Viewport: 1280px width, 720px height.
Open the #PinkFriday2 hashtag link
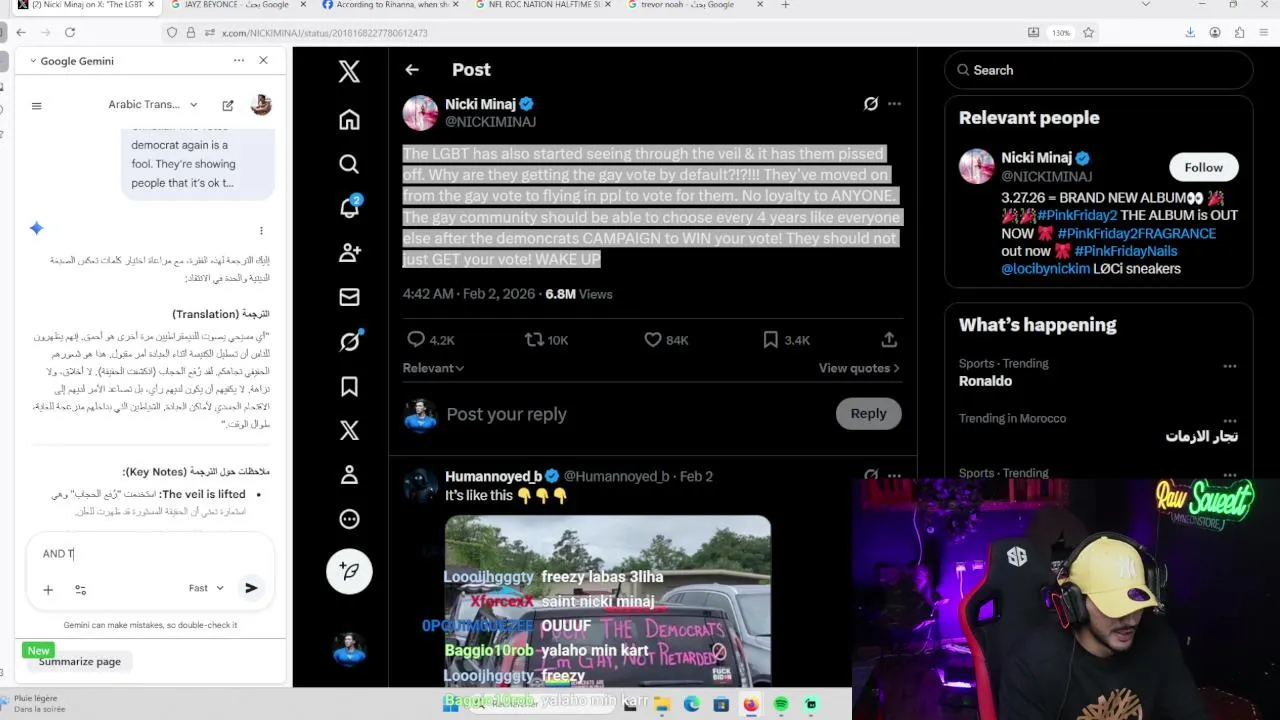tap(1077, 215)
